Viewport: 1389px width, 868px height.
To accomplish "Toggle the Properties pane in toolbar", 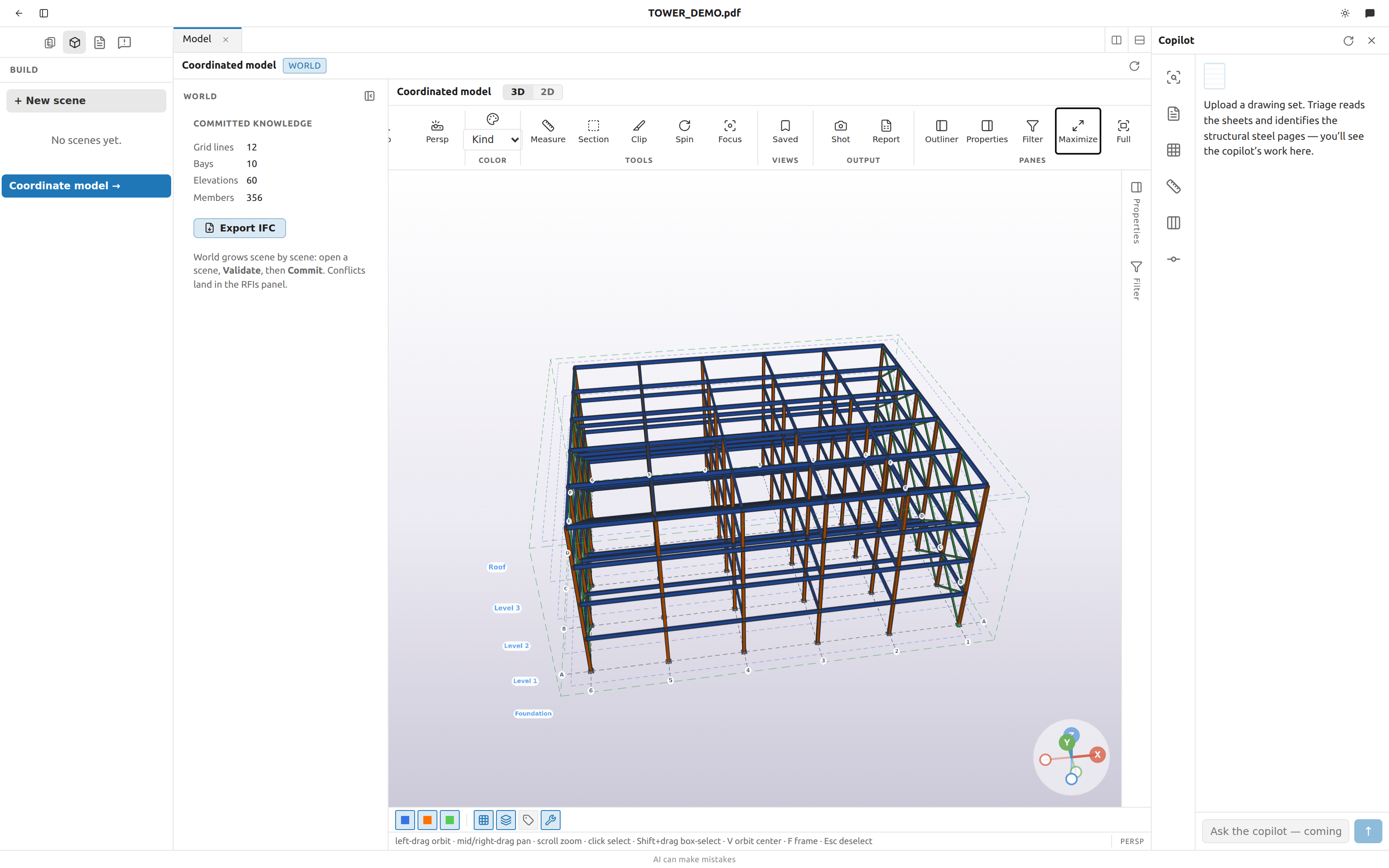I will click(x=987, y=131).
